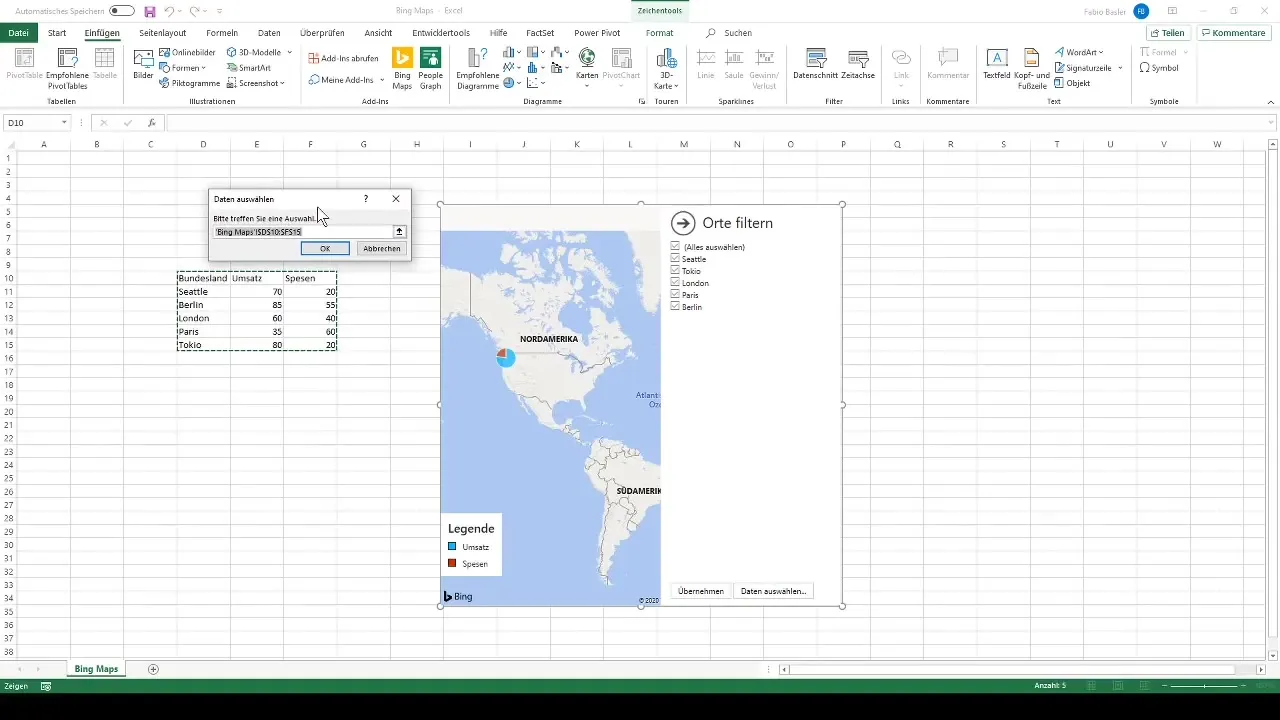The height and width of the screenshot is (720, 1280).
Task: Click the zoom slider in status bar
Action: pyautogui.click(x=1205, y=687)
